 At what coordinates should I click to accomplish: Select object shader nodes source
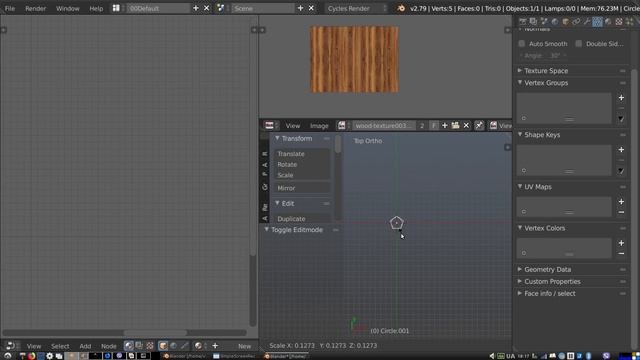(x=163, y=346)
